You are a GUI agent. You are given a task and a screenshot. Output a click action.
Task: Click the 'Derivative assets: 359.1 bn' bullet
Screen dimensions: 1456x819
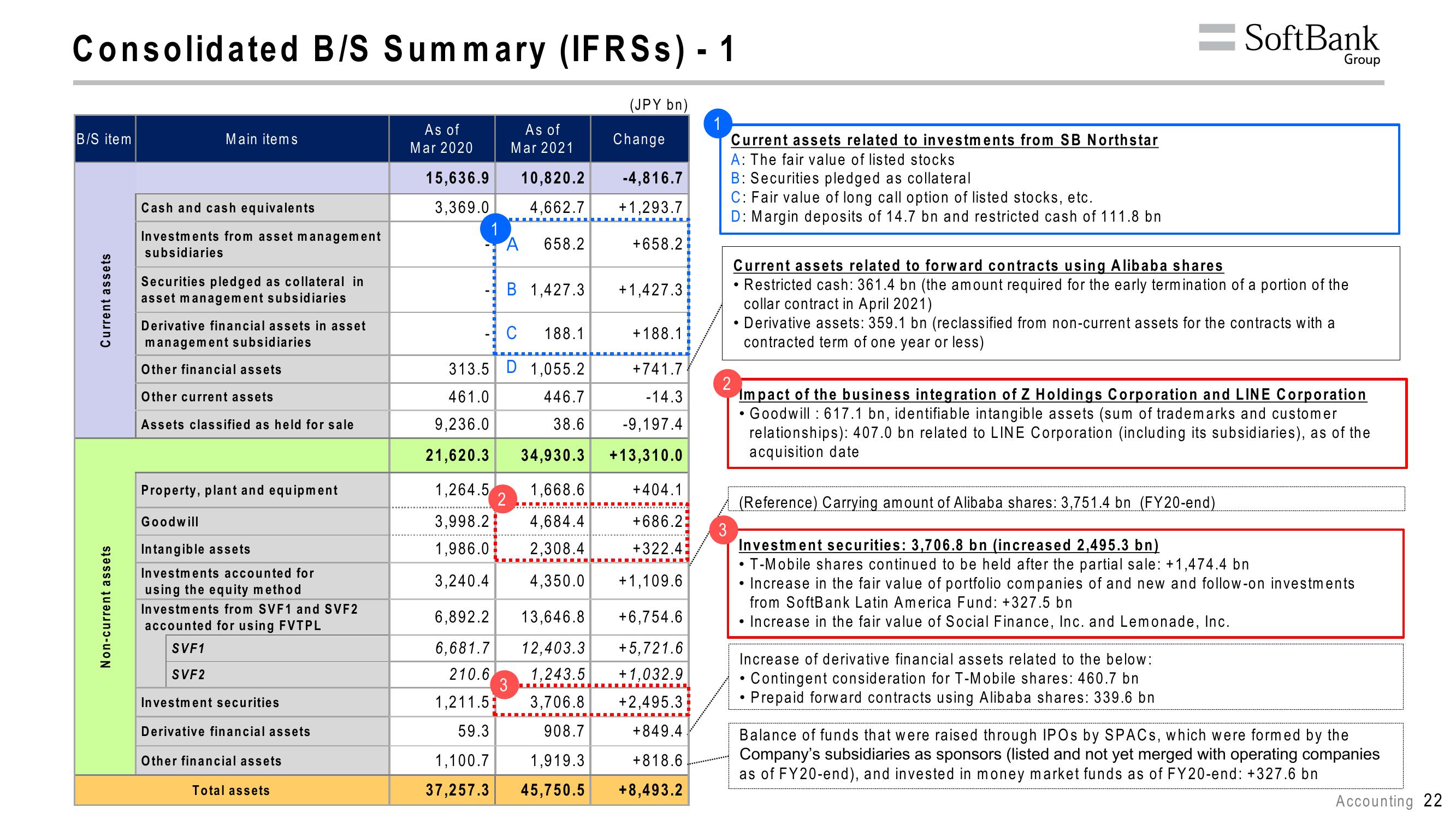(1034, 333)
